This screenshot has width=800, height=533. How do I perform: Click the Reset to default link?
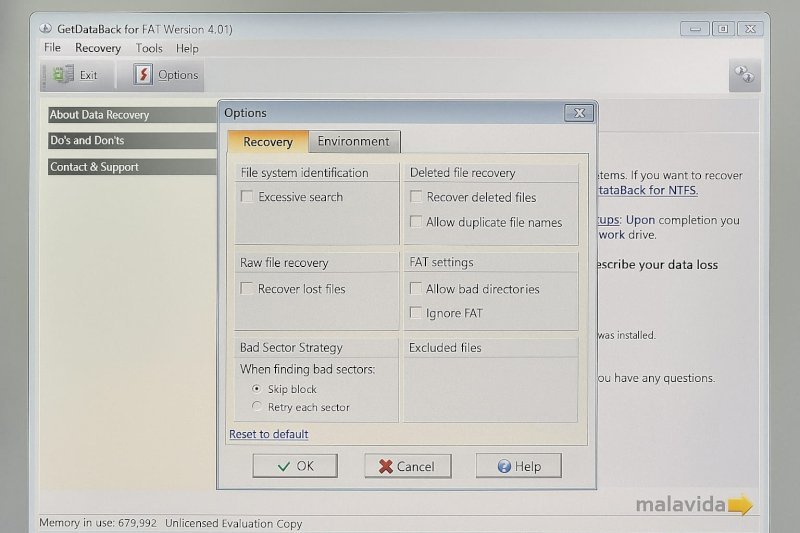[x=268, y=435]
